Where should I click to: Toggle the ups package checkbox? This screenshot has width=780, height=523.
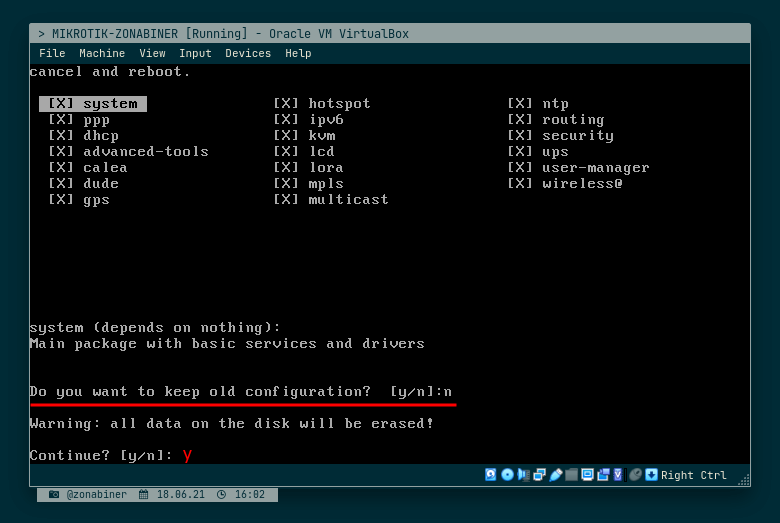point(520,151)
